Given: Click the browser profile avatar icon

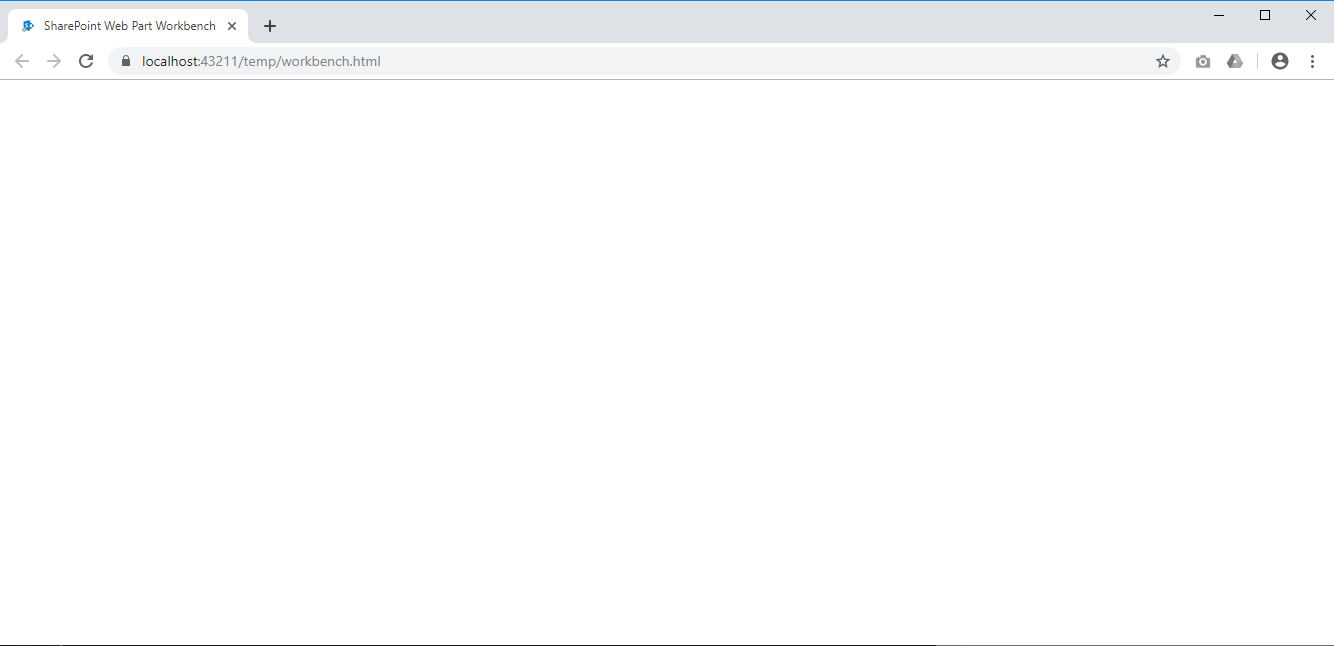Looking at the screenshot, I should 1280,61.
